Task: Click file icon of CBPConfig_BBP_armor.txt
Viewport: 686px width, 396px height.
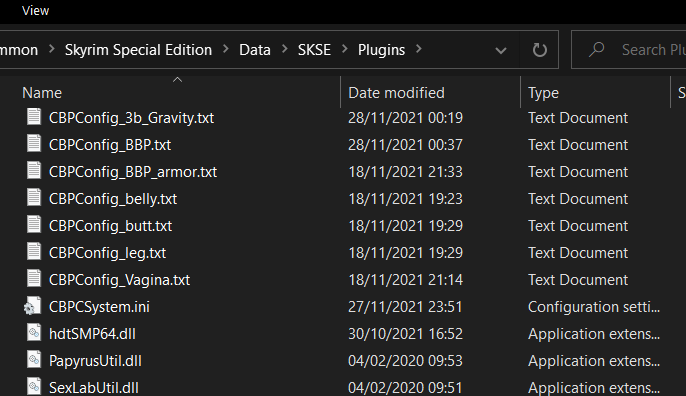Action: [x=34, y=171]
